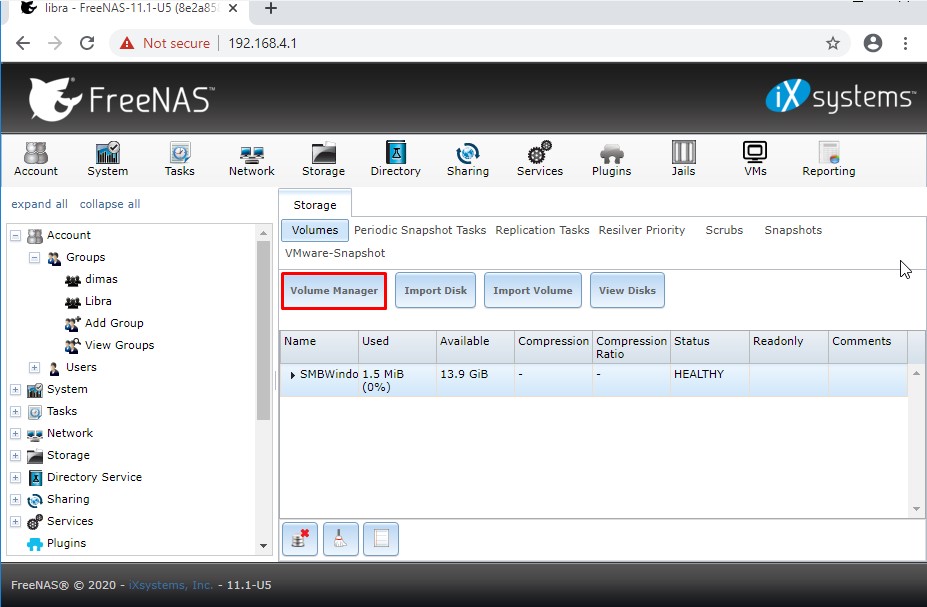Expand the Storage tree node
Viewport: 927px width, 607px height.
(15, 456)
